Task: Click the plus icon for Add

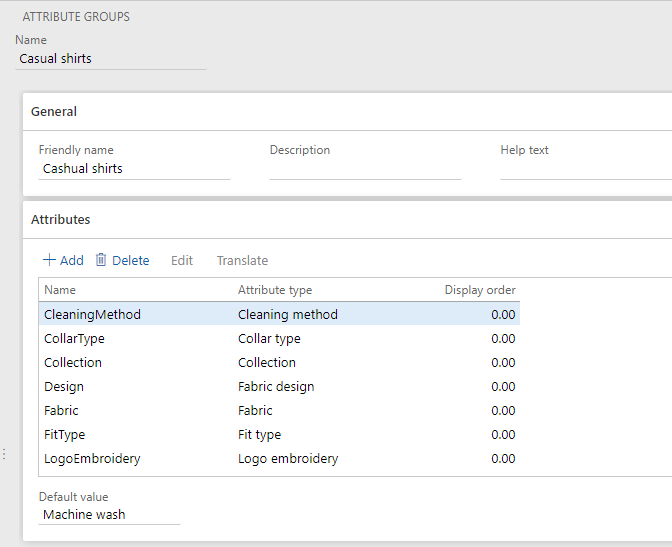Action: [49, 260]
